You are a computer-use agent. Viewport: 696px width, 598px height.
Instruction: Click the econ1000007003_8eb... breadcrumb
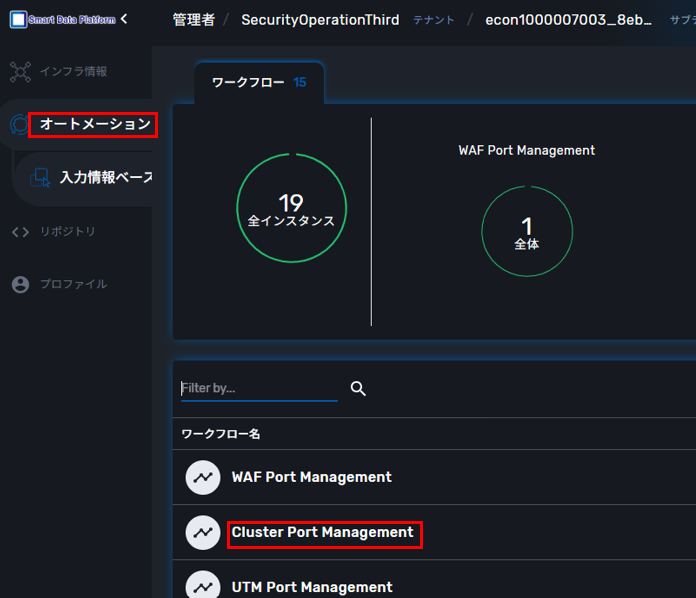pos(568,20)
